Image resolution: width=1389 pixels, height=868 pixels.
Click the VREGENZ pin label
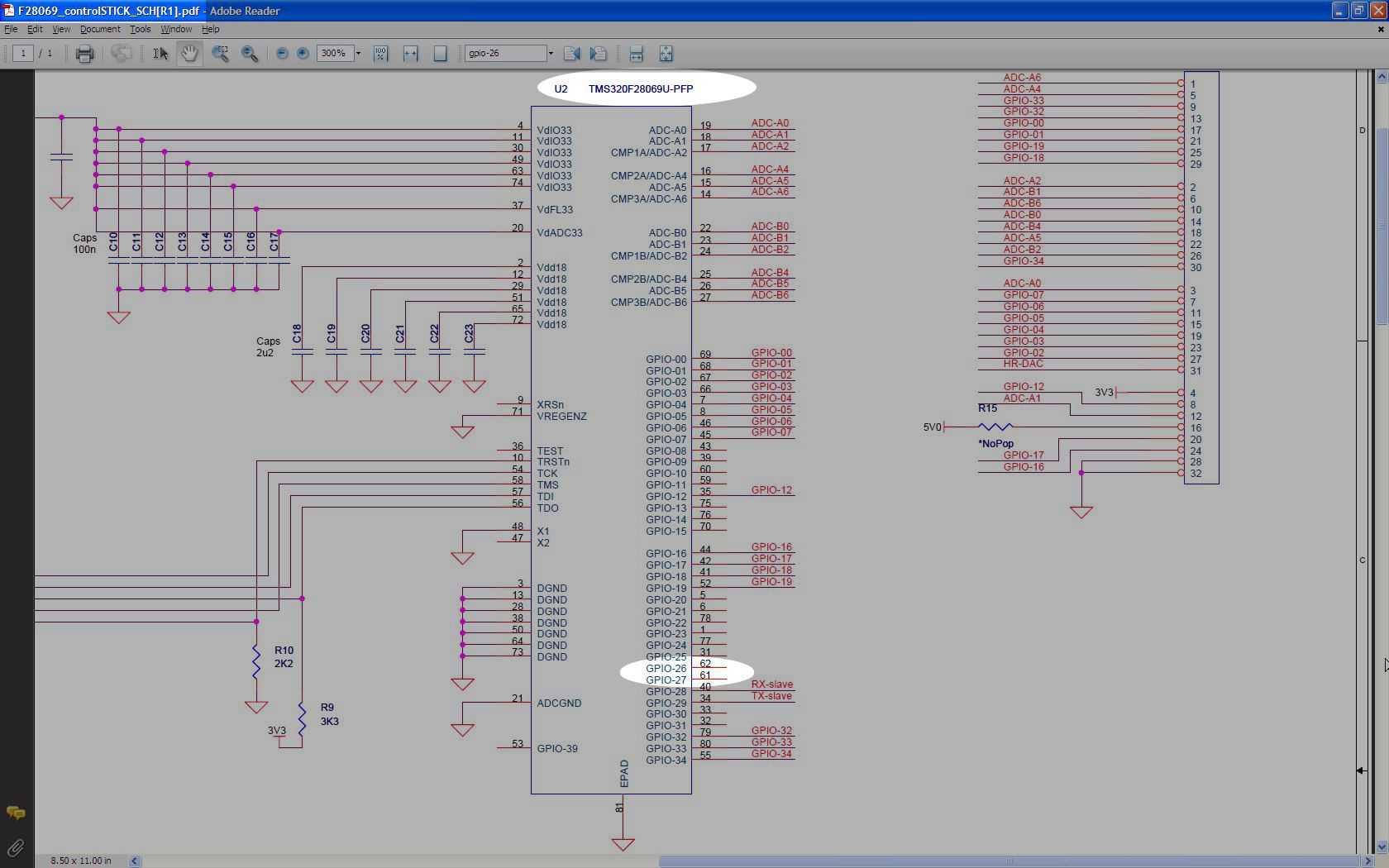(562, 417)
